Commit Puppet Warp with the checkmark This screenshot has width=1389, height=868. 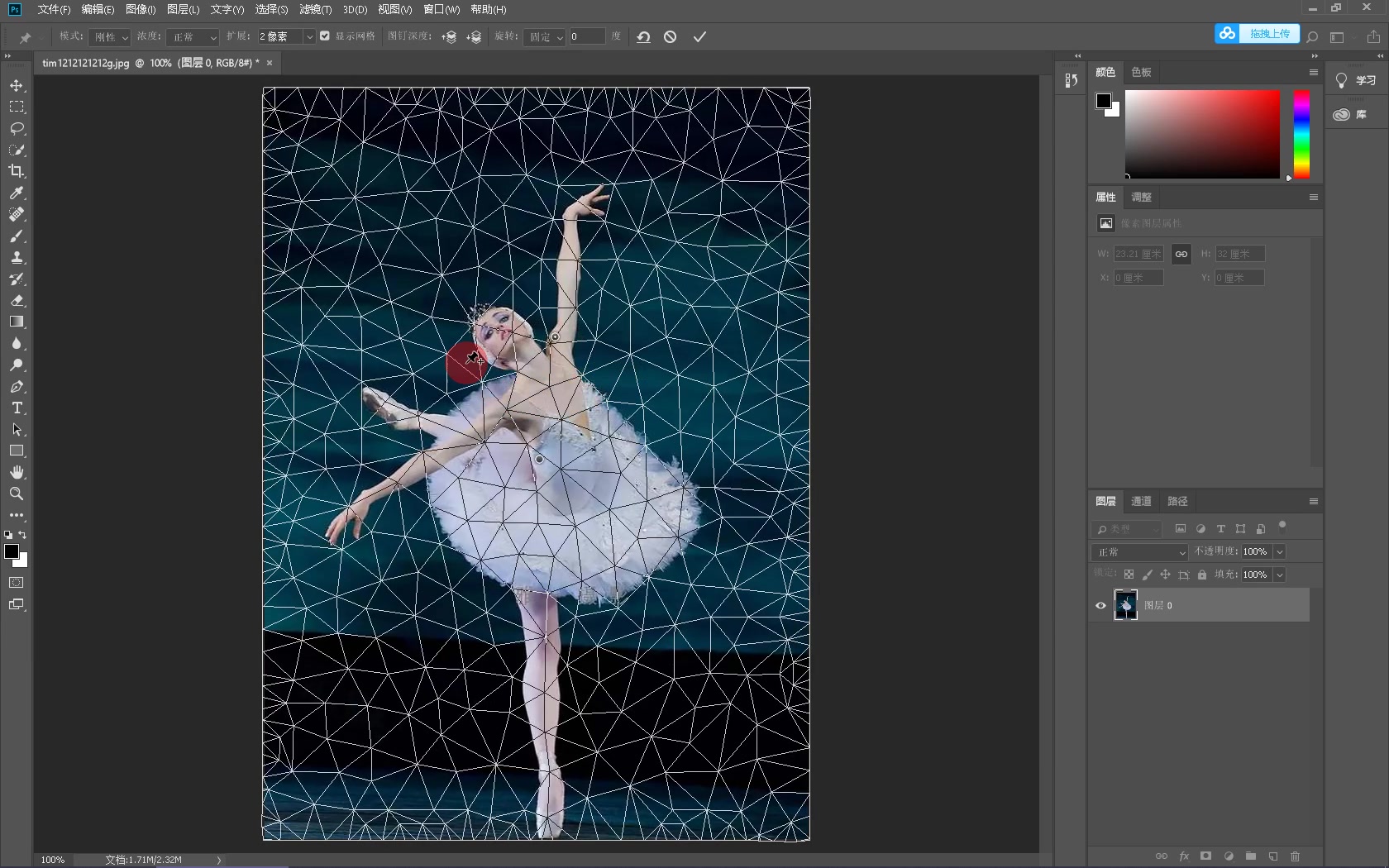(700, 36)
